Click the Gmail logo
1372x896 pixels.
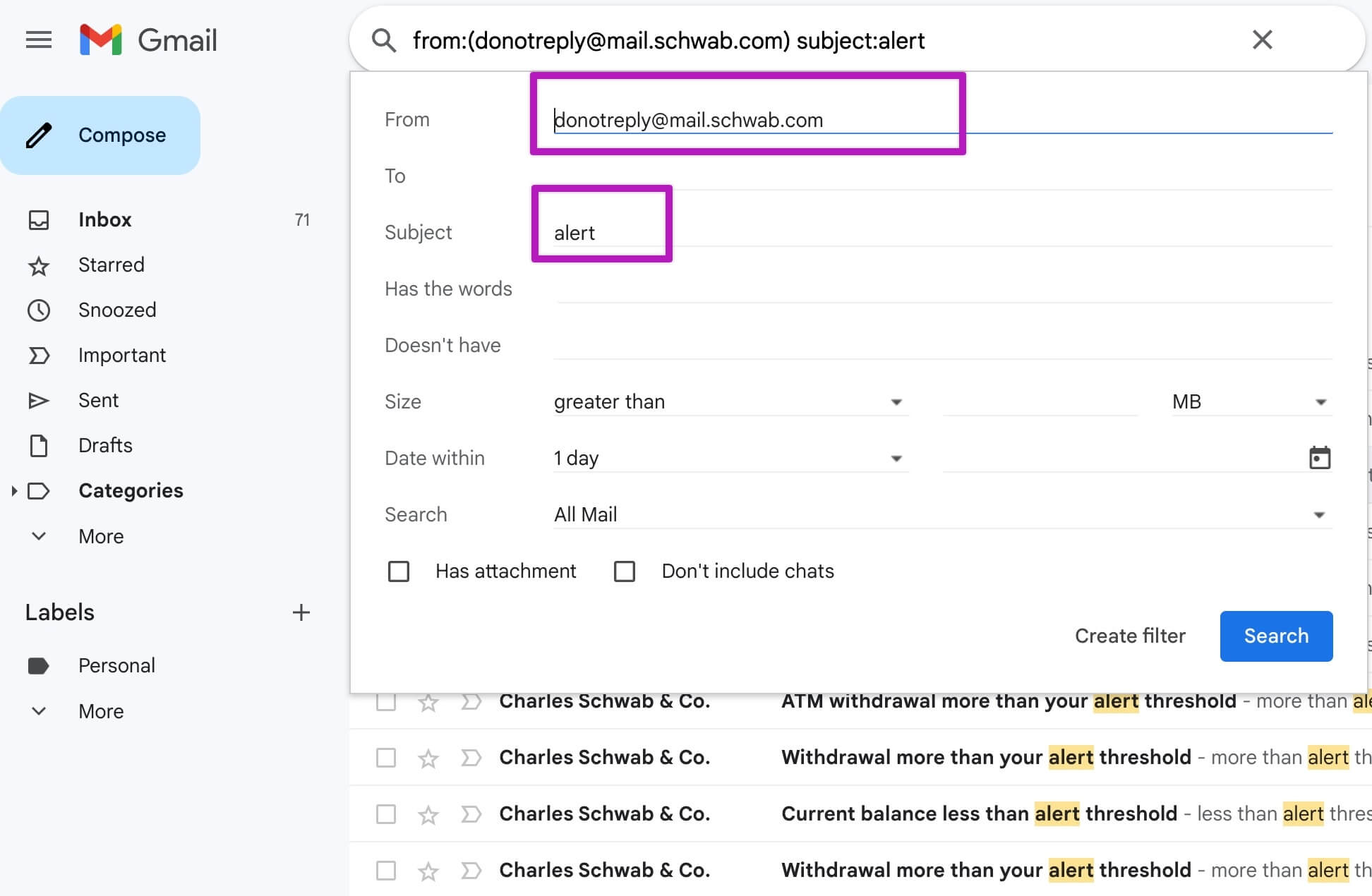(x=148, y=40)
